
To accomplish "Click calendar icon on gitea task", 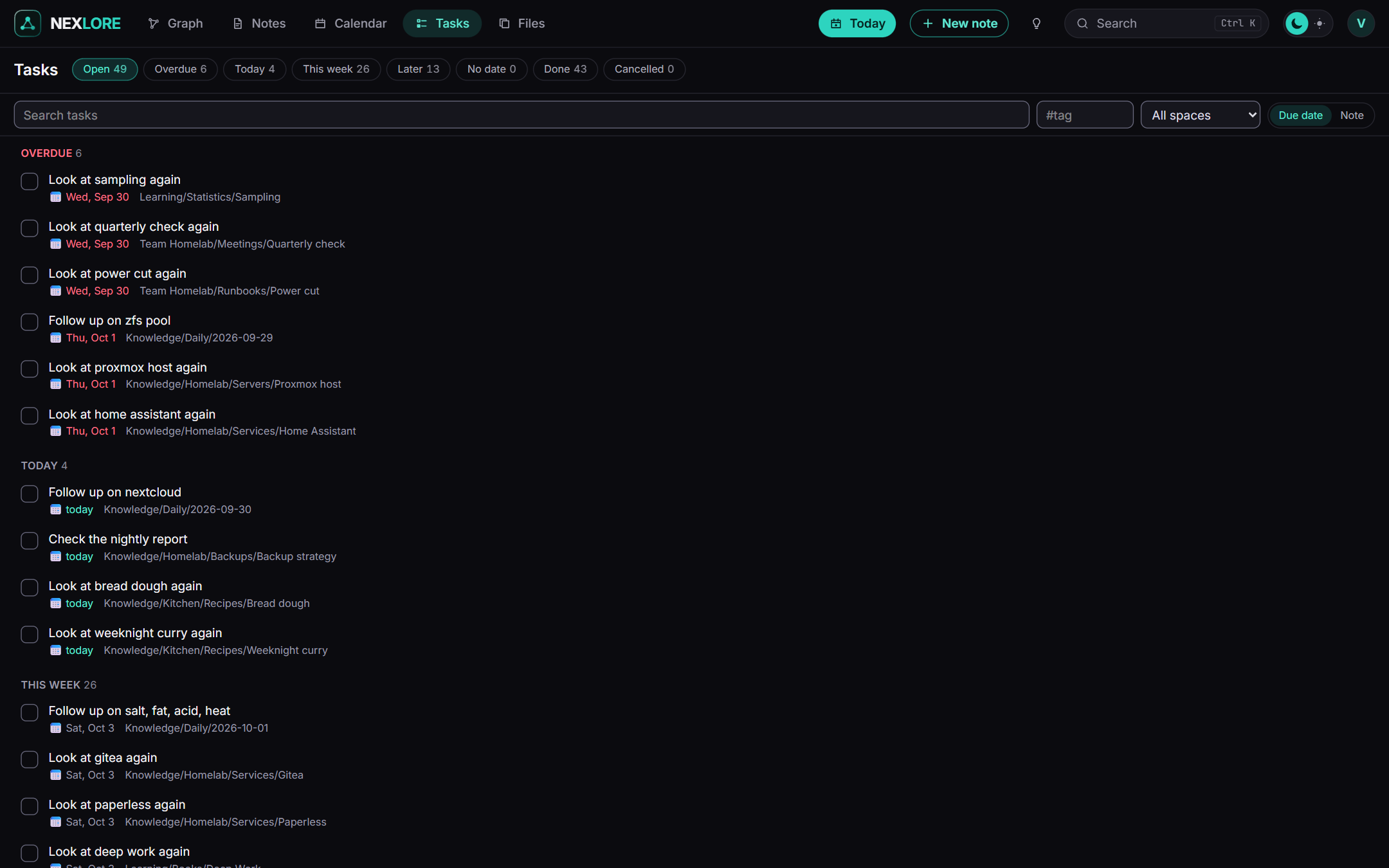I will [x=56, y=775].
